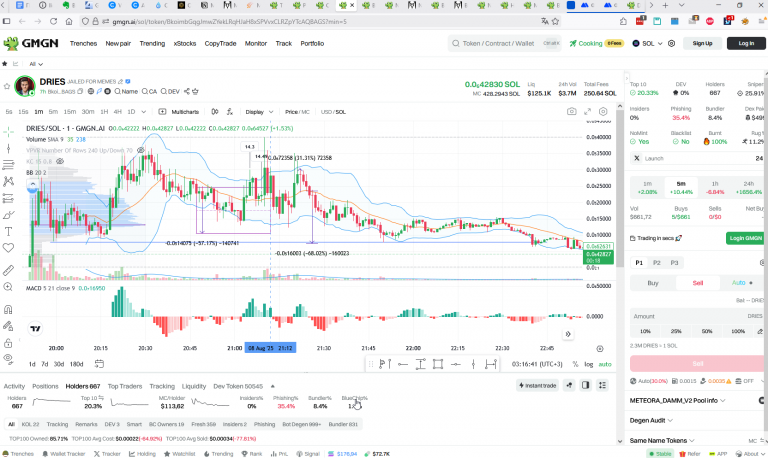
Task: Select the pattern drawing tool
Action: click(x=8, y=181)
